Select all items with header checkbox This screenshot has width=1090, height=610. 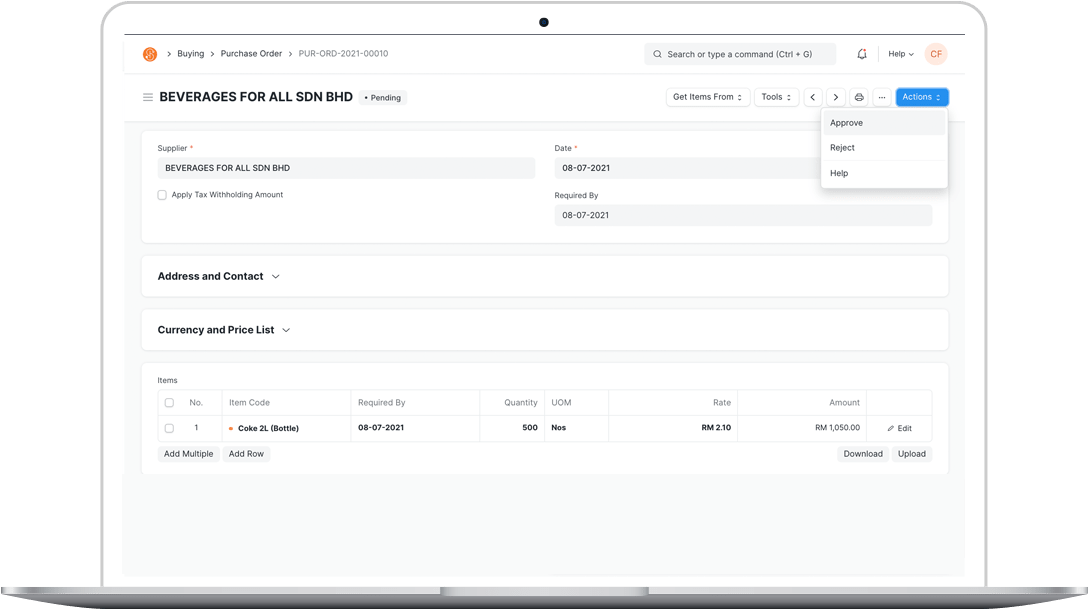169,403
